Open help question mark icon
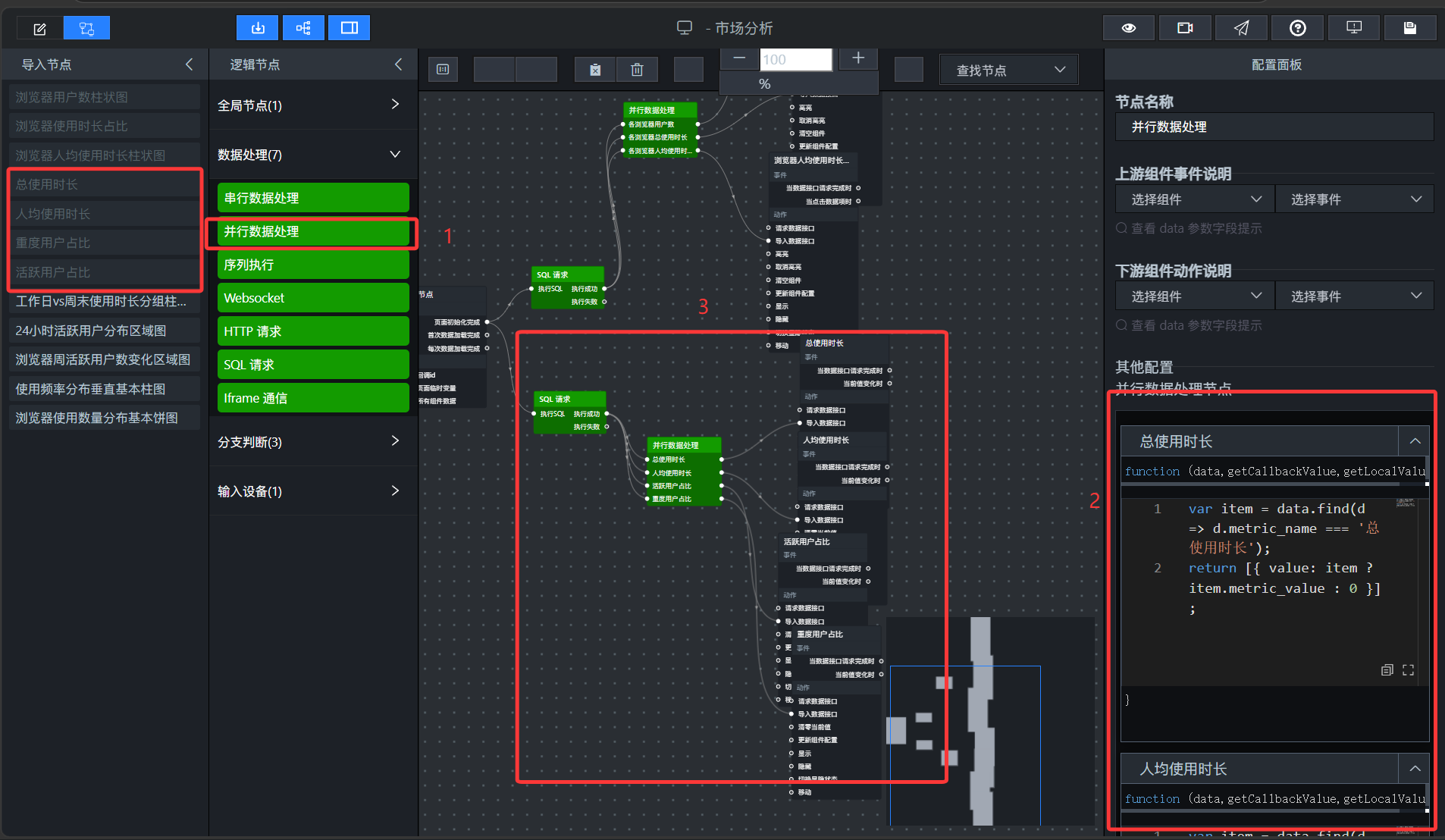The height and width of the screenshot is (840, 1445). tap(1298, 28)
